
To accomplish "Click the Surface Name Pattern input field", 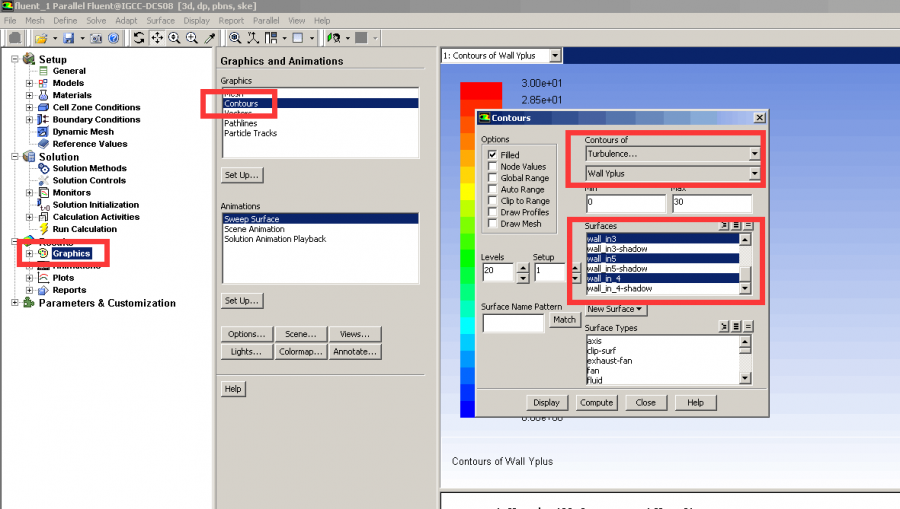I will point(513,323).
